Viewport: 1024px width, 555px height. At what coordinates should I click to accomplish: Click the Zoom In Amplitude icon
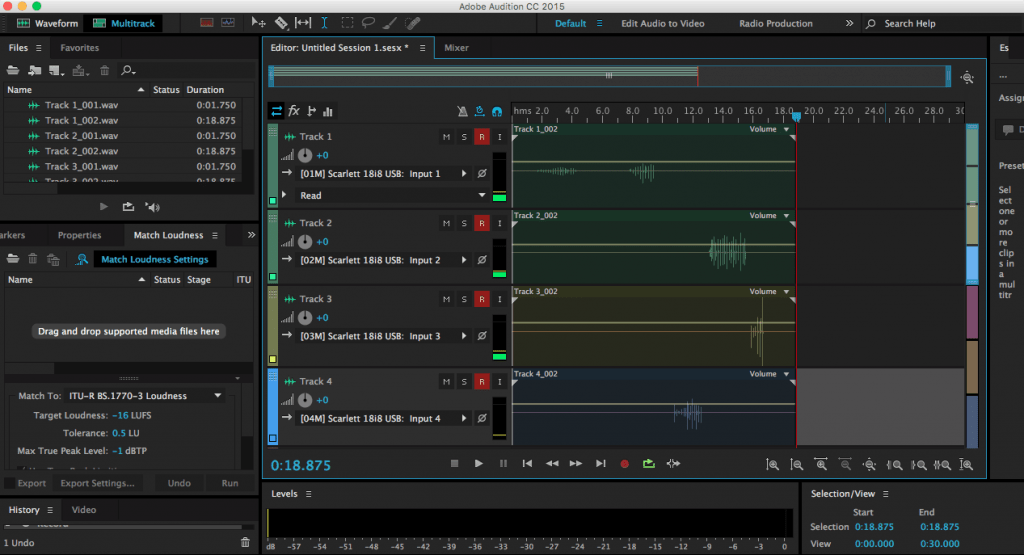(x=773, y=465)
